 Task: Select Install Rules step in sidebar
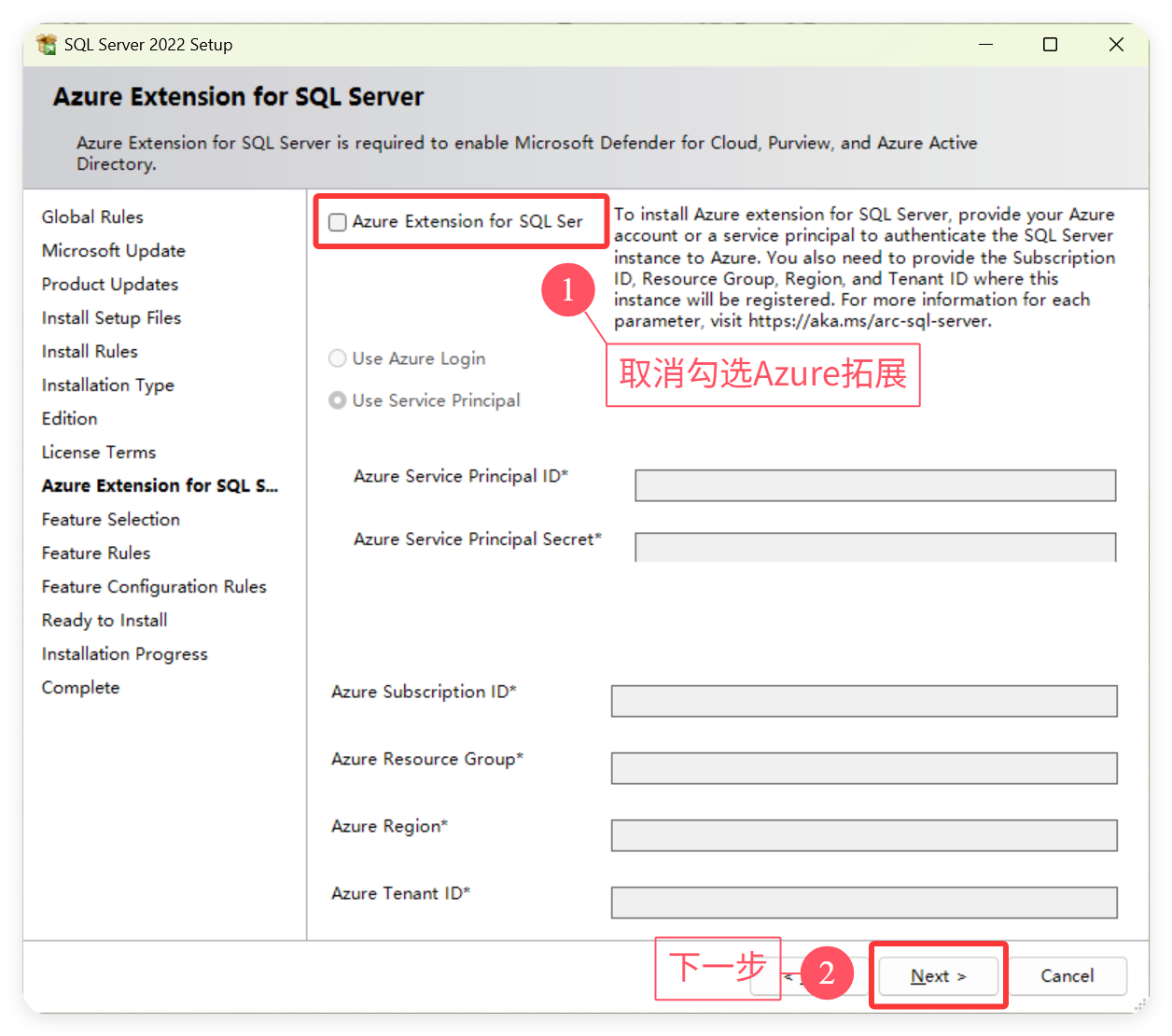90,352
